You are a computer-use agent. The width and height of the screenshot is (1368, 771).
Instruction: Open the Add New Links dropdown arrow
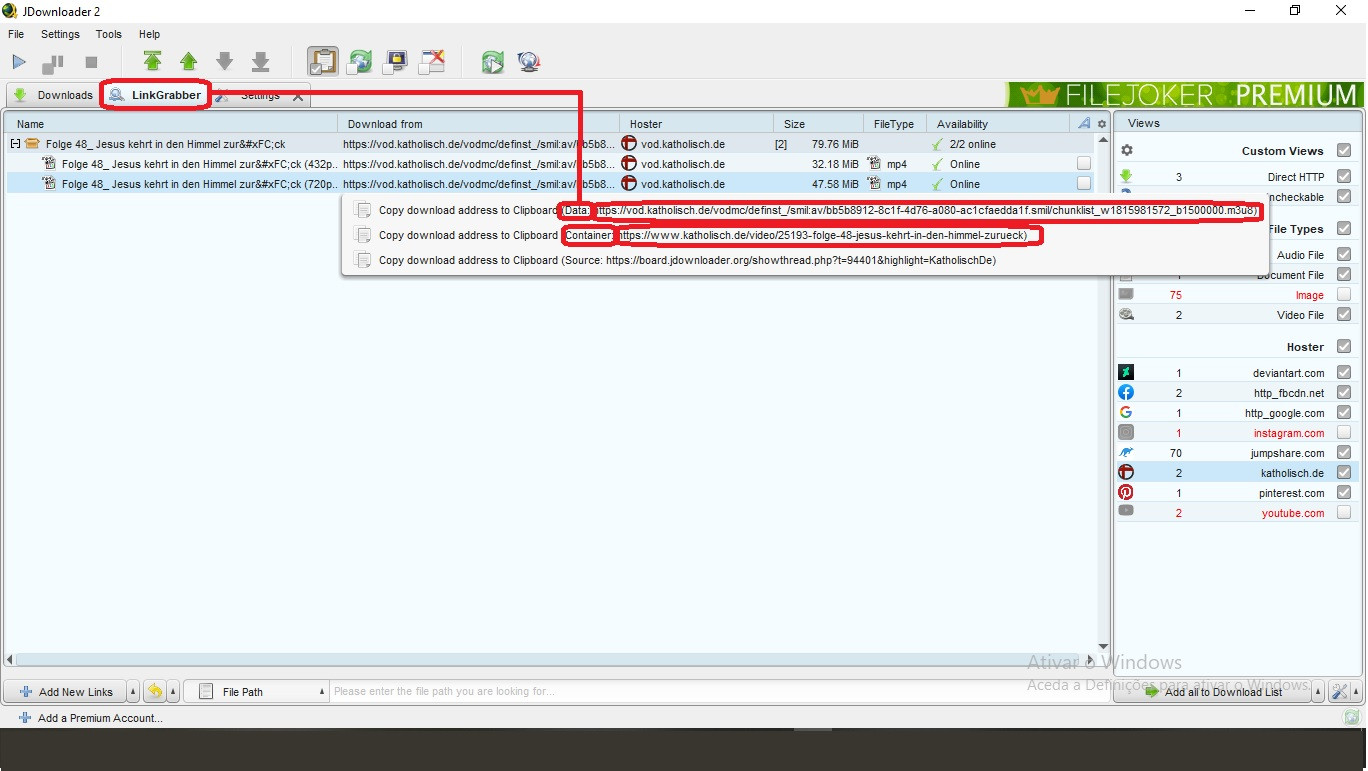[134, 692]
